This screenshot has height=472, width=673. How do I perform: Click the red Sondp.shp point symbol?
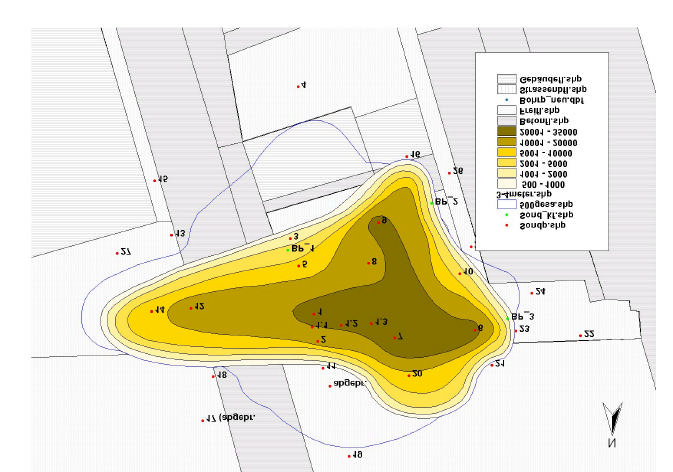(507, 226)
